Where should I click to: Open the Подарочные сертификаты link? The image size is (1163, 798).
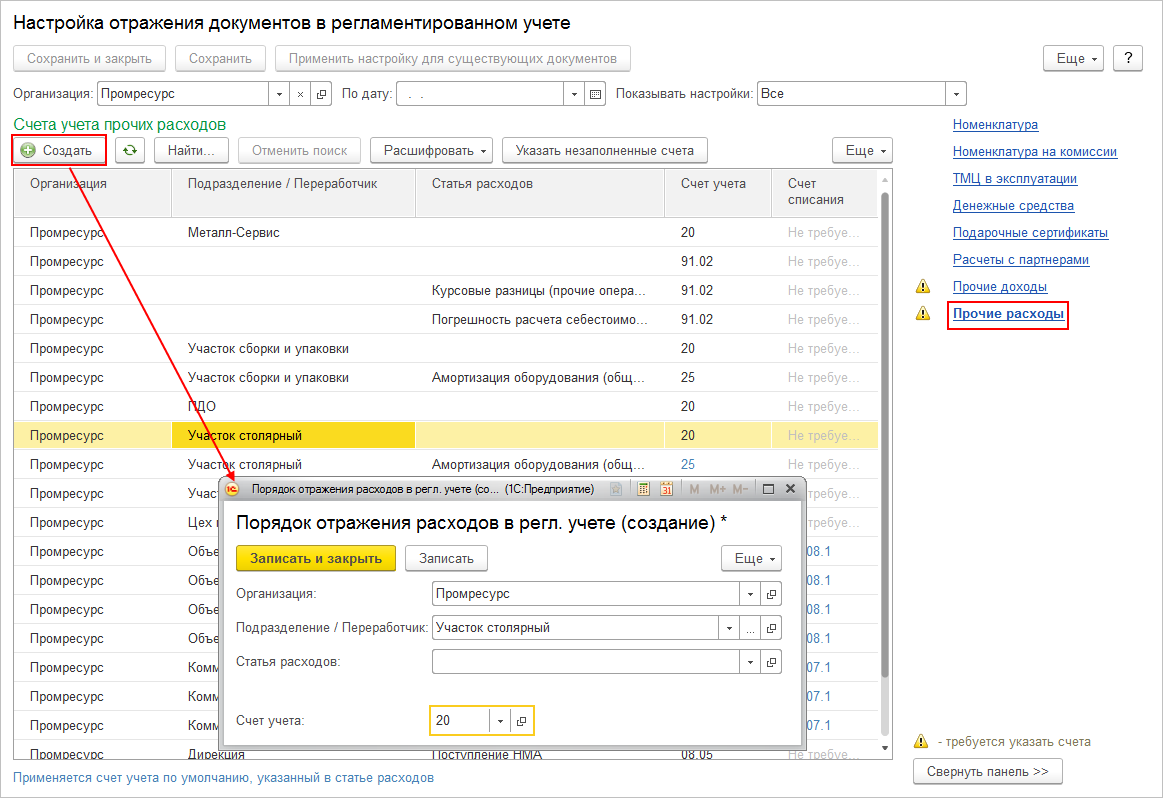tap(1030, 232)
